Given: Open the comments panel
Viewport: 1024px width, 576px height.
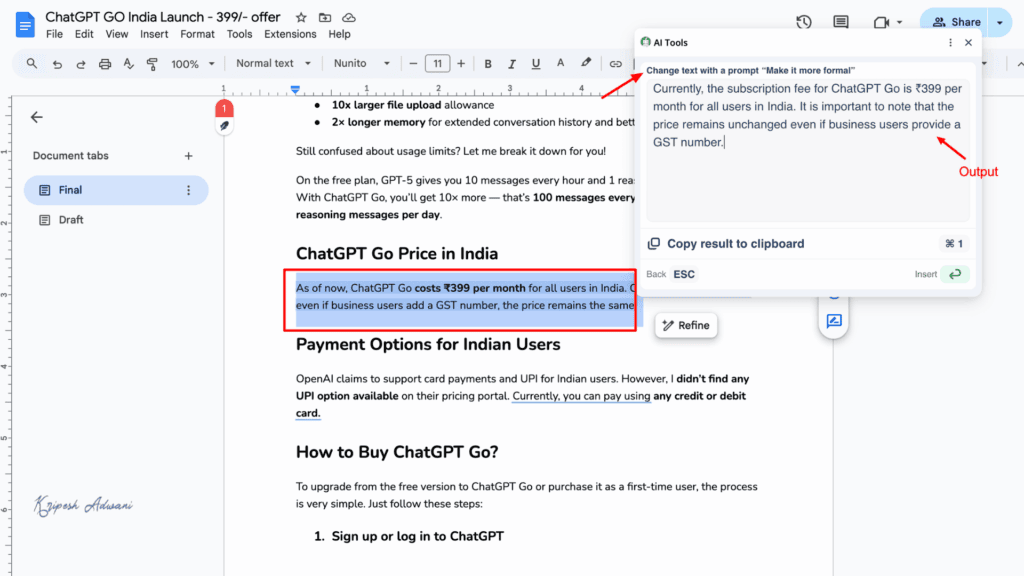Looking at the screenshot, I should click(x=841, y=21).
